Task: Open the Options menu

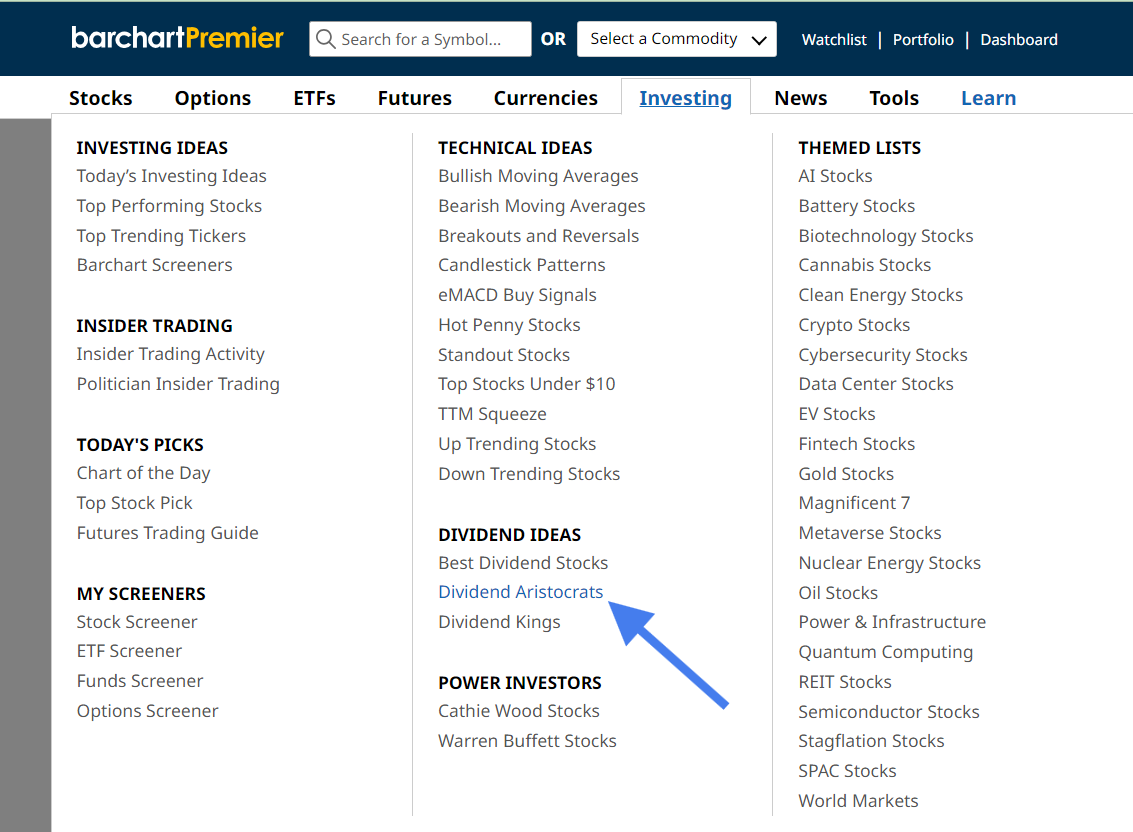Action: (212, 98)
